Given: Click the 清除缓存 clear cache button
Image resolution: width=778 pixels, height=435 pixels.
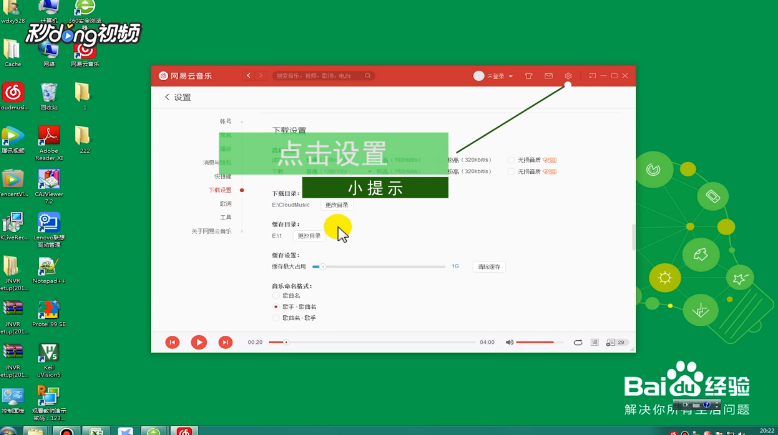Looking at the screenshot, I should coord(489,267).
